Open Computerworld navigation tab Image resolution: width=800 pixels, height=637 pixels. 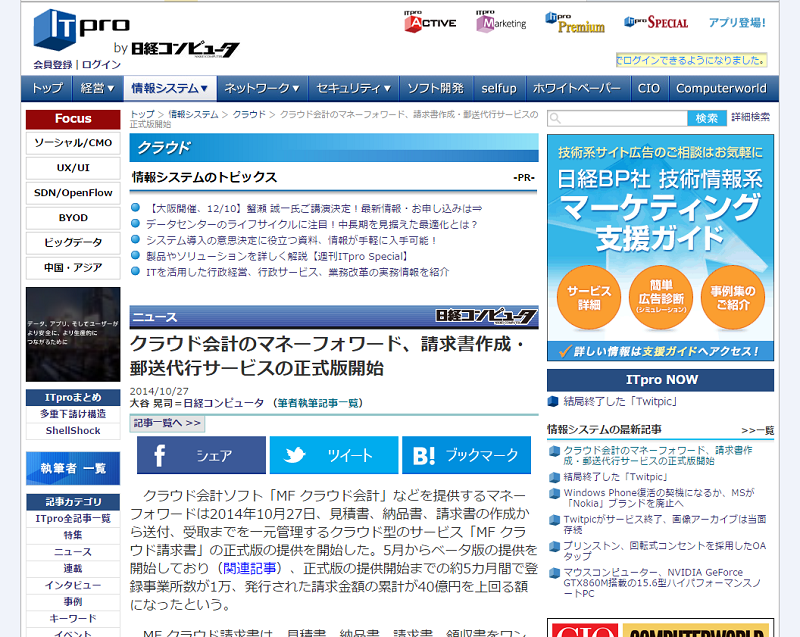(721, 89)
